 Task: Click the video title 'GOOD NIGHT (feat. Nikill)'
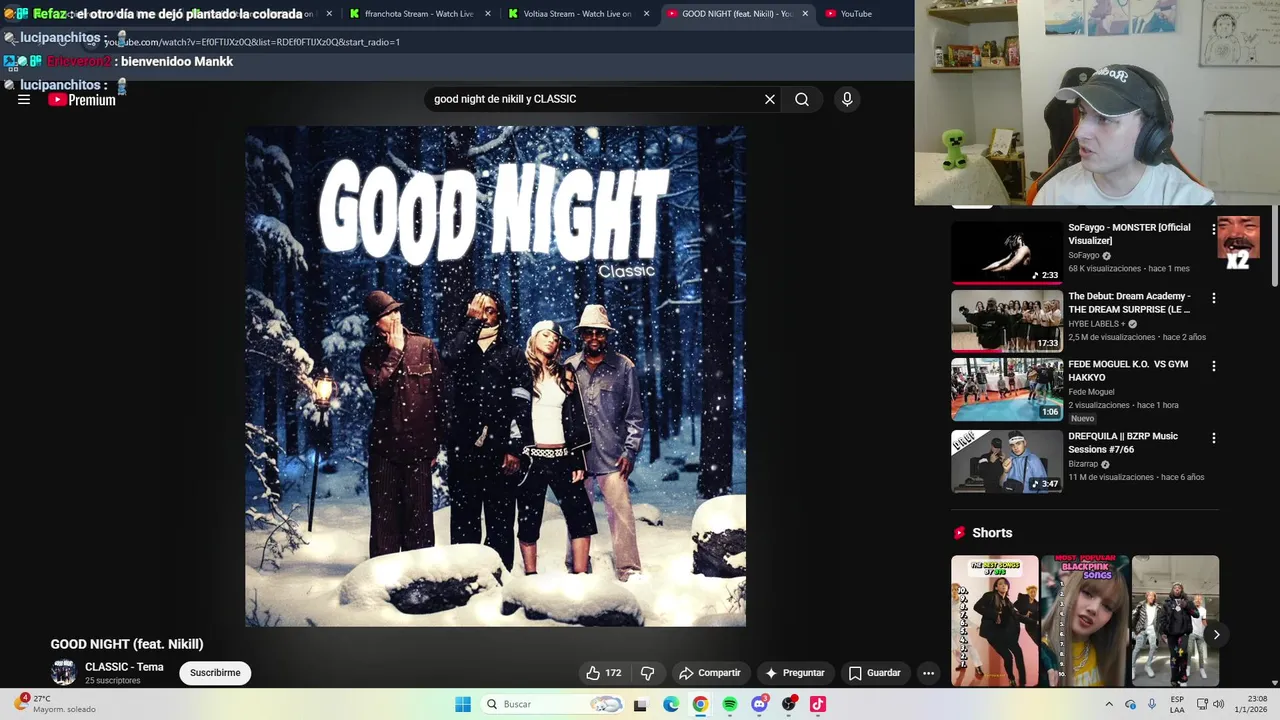coord(127,645)
